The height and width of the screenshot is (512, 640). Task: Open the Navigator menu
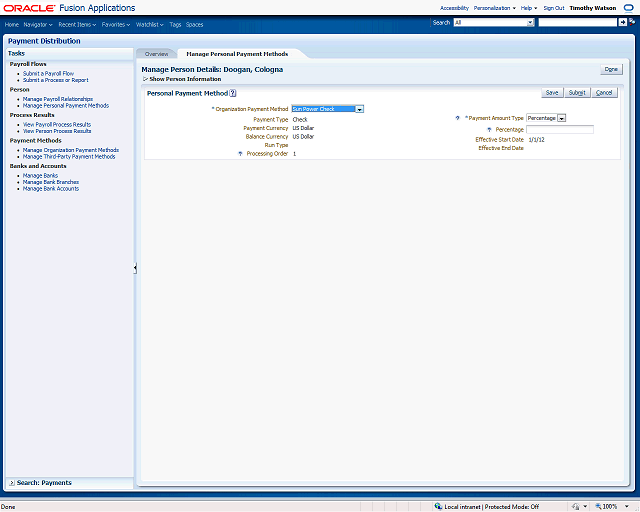point(38,23)
